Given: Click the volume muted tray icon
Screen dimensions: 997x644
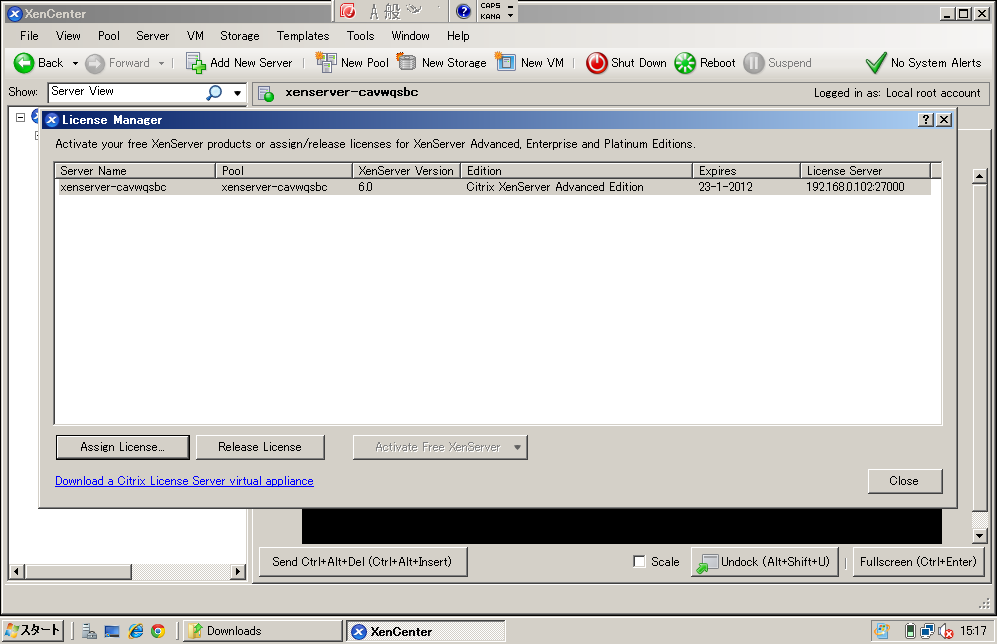Looking at the screenshot, I should (945, 631).
